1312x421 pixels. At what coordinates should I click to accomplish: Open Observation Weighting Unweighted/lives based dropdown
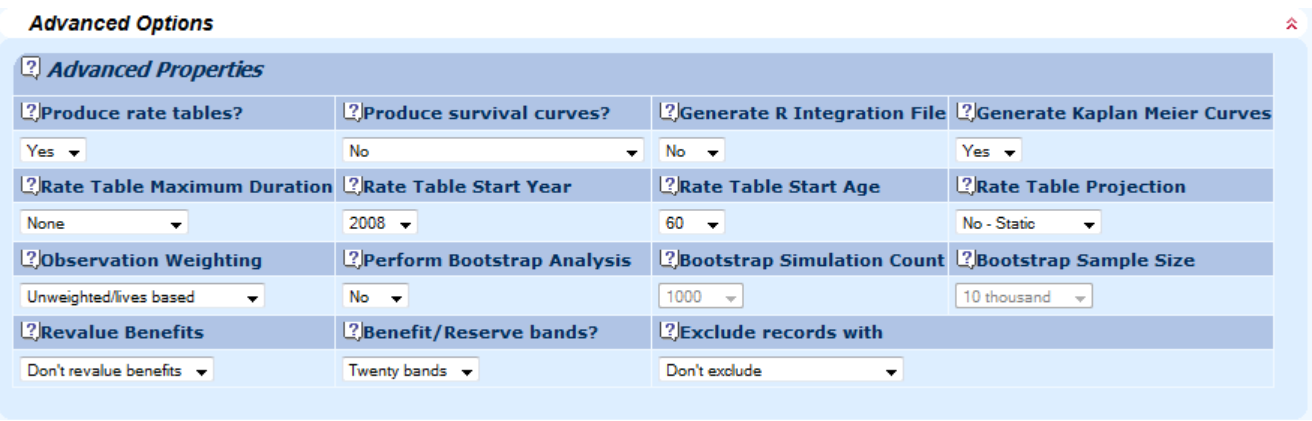[142, 297]
